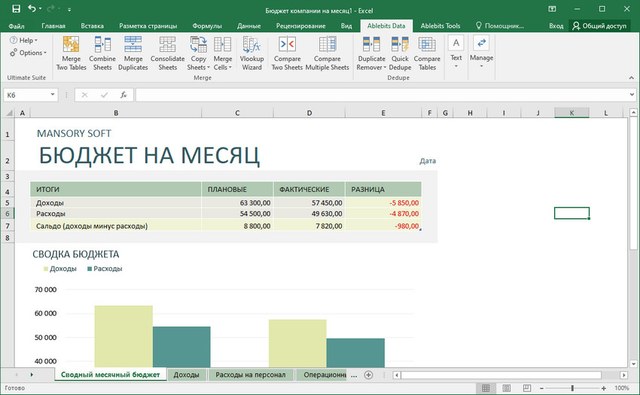Open the Файл tab
This screenshot has width=640, height=395.
[16, 26]
